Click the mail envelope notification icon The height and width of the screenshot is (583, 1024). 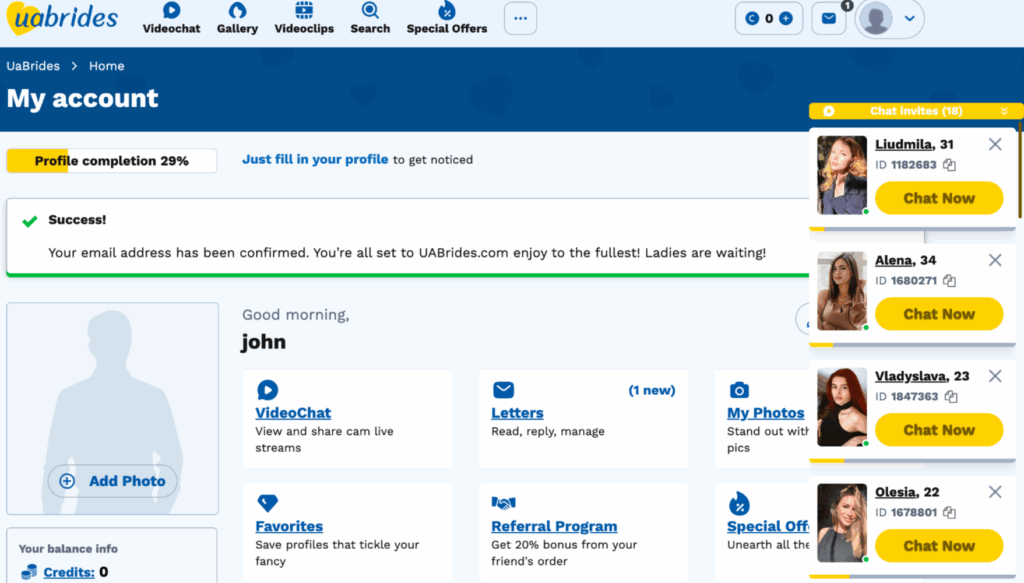pos(828,18)
